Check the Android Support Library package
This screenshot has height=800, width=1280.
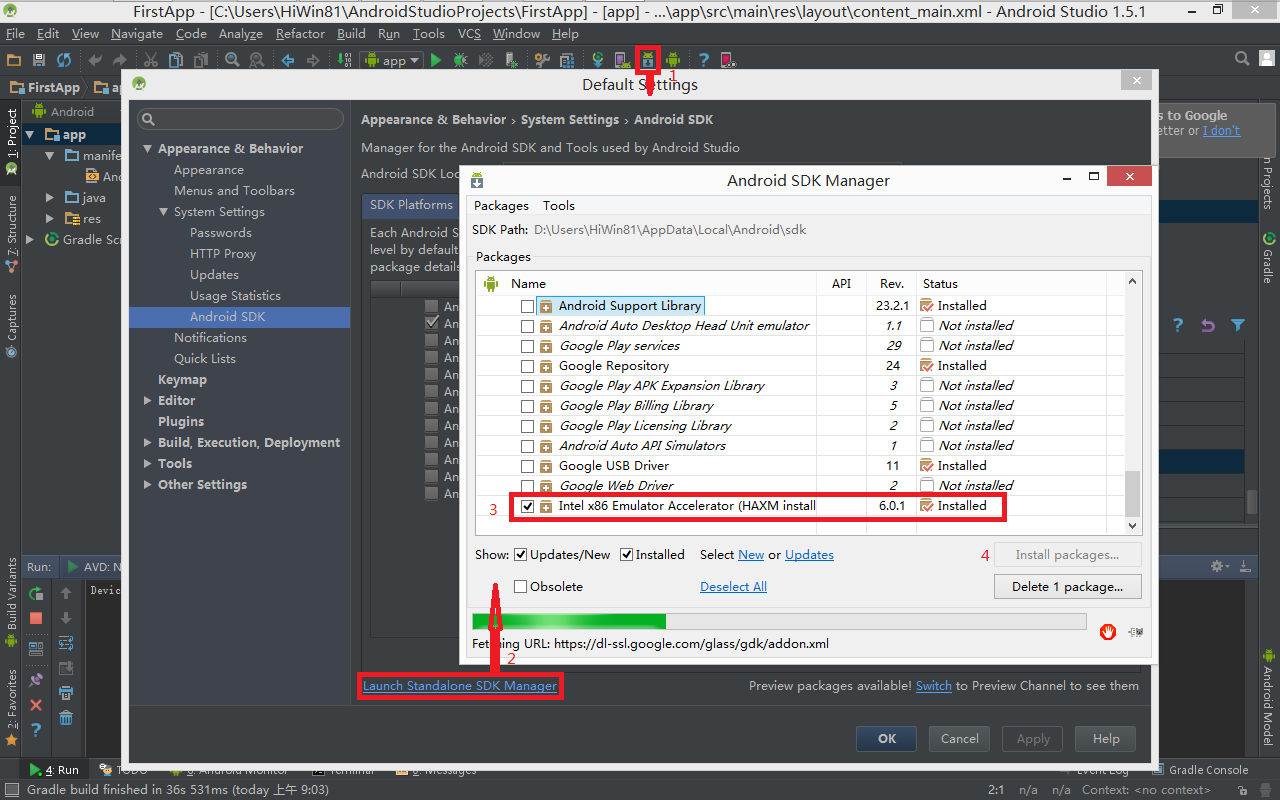pos(527,306)
